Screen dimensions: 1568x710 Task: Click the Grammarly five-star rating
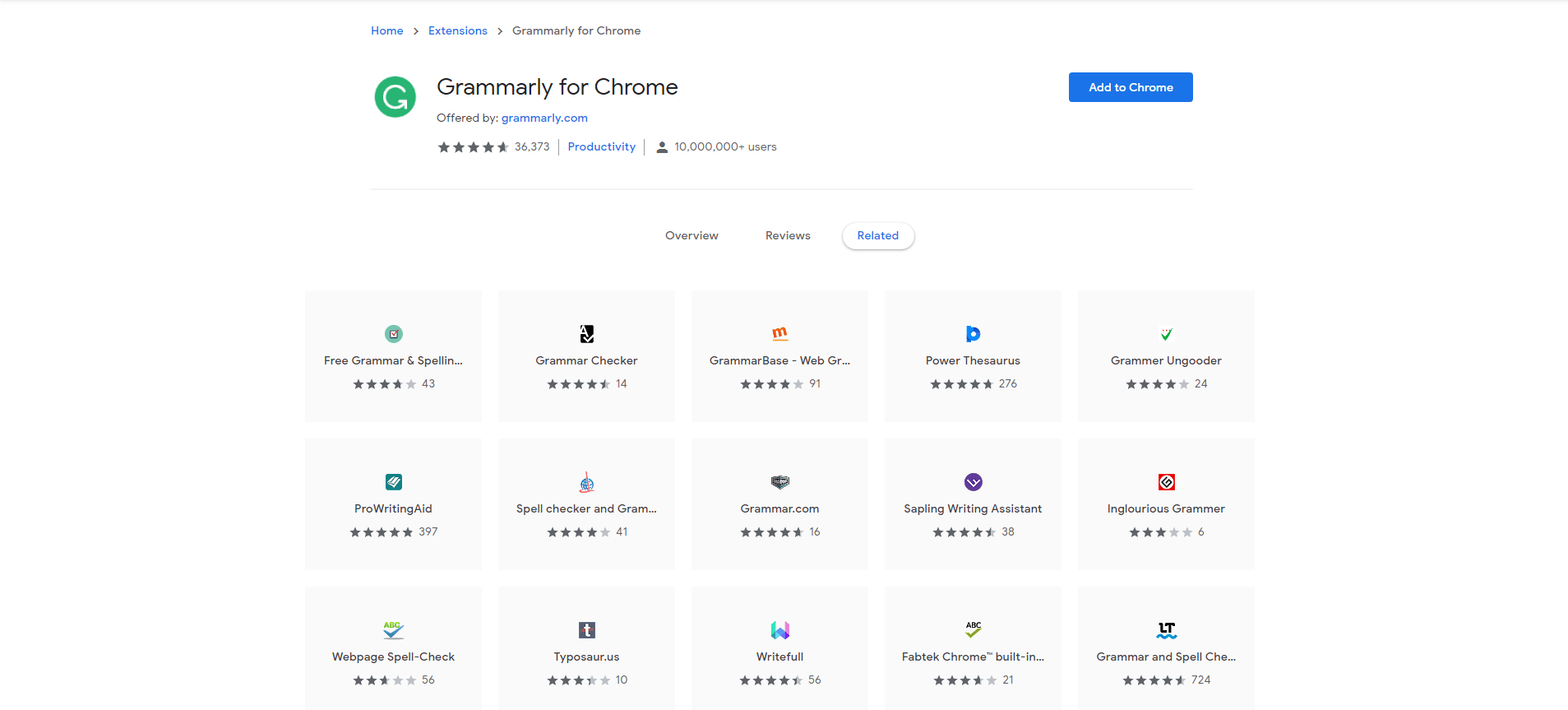coord(473,147)
